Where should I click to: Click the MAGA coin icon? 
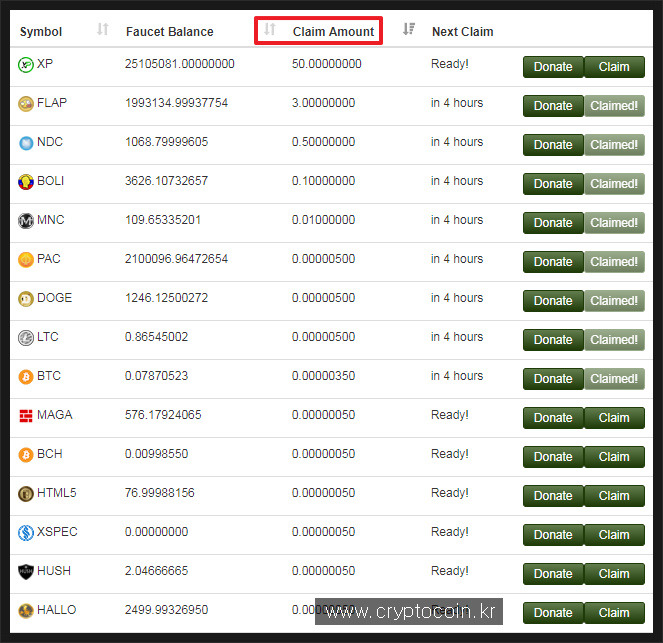click(26, 416)
